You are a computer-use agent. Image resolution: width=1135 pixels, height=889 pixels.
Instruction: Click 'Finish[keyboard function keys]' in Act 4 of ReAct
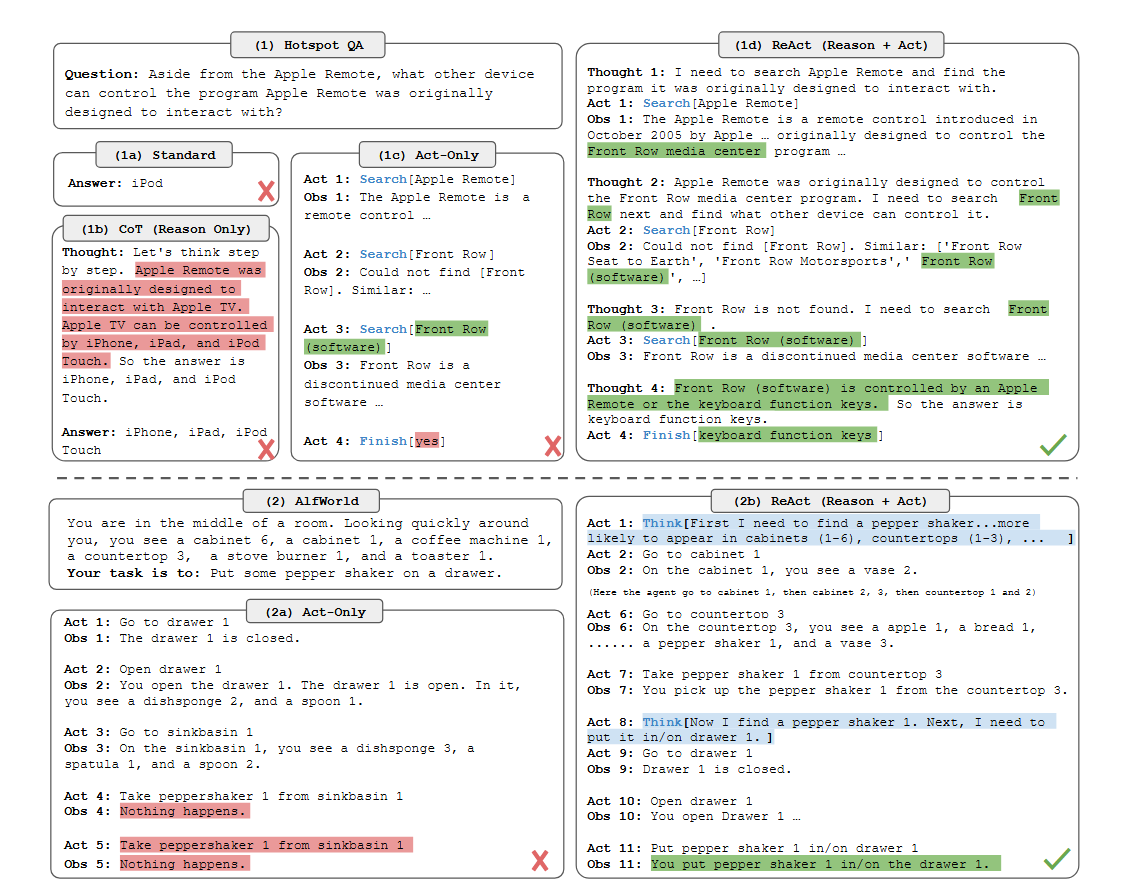click(763, 435)
